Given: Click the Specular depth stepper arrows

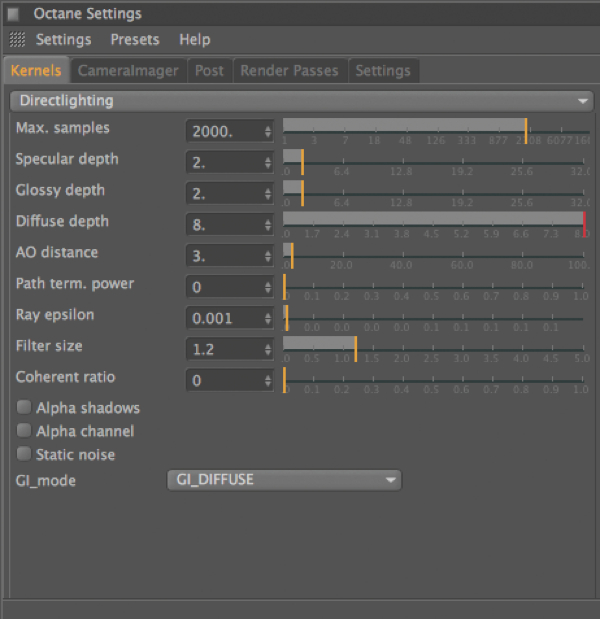Looking at the screenshot, I should click(x=268, y=162).
